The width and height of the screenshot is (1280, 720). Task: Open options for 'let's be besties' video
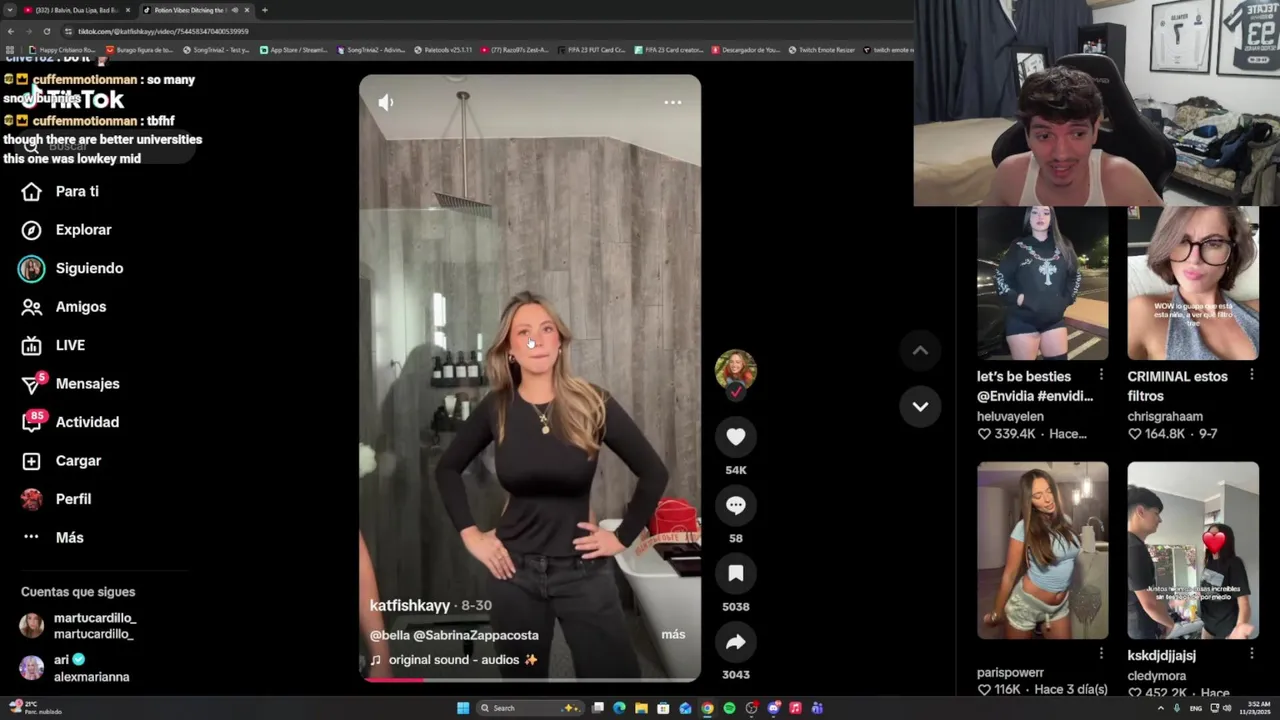click(1101, 375)
